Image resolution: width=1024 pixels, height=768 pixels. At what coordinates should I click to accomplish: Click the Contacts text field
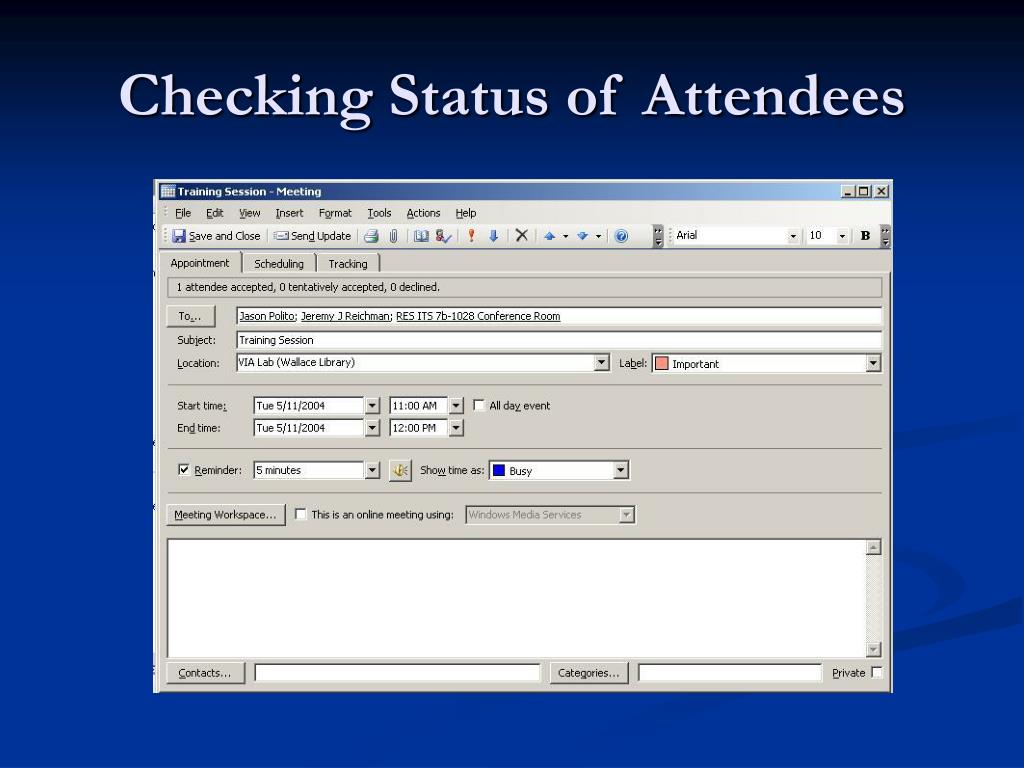397,673
